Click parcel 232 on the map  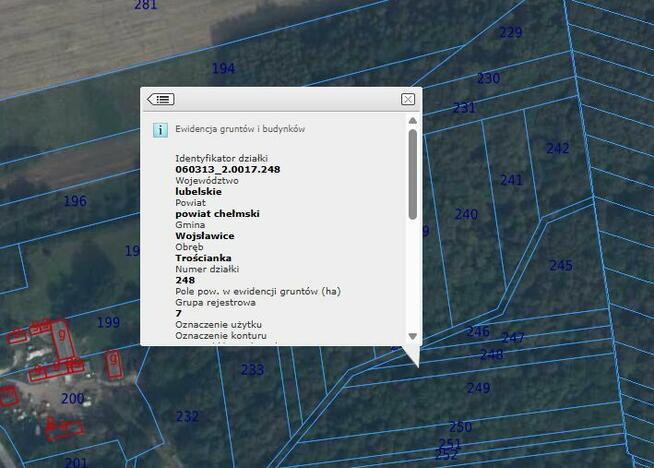(187, 416)
